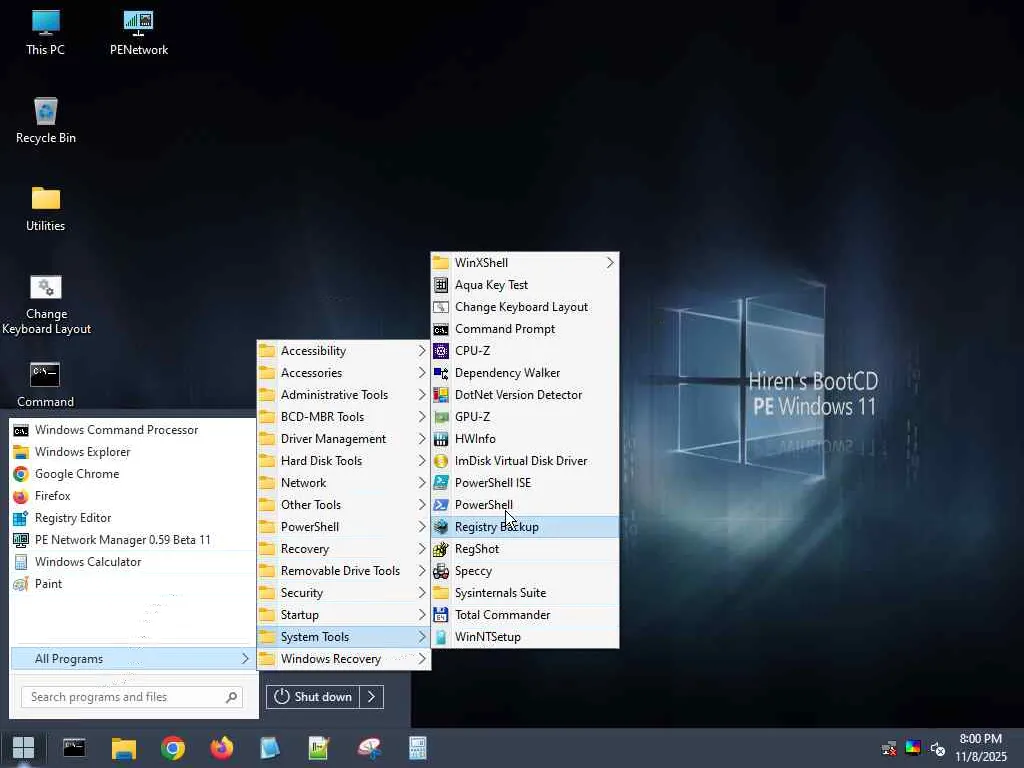Expand Other Tools submenu

click(344, 505)
